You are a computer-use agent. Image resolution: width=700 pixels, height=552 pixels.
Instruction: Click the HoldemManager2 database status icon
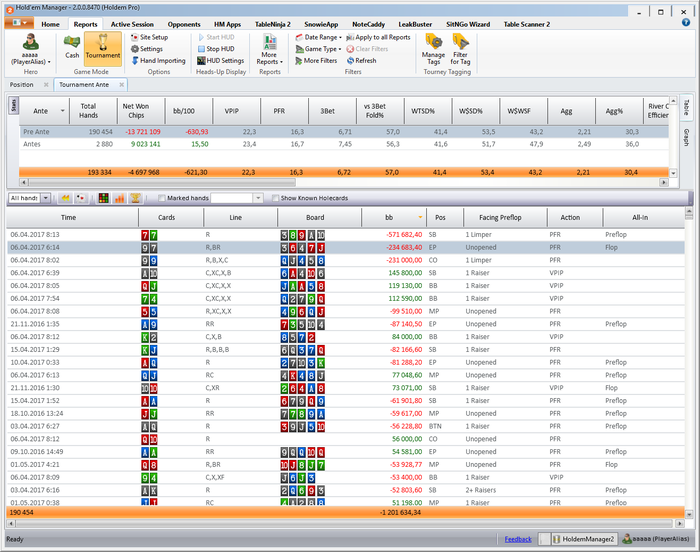[x=556, y=539]
